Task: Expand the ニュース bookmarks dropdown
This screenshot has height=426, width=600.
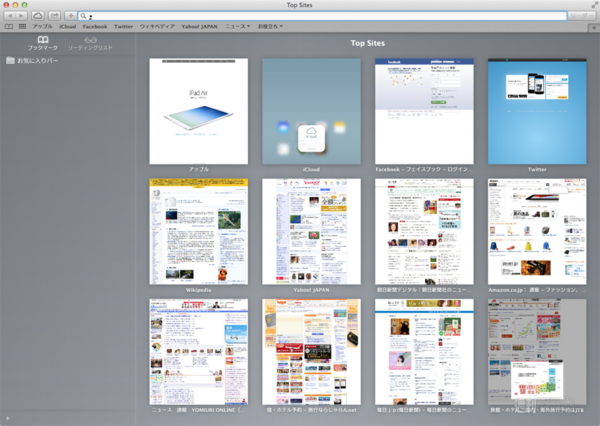Action: click(x=238, y=26)
